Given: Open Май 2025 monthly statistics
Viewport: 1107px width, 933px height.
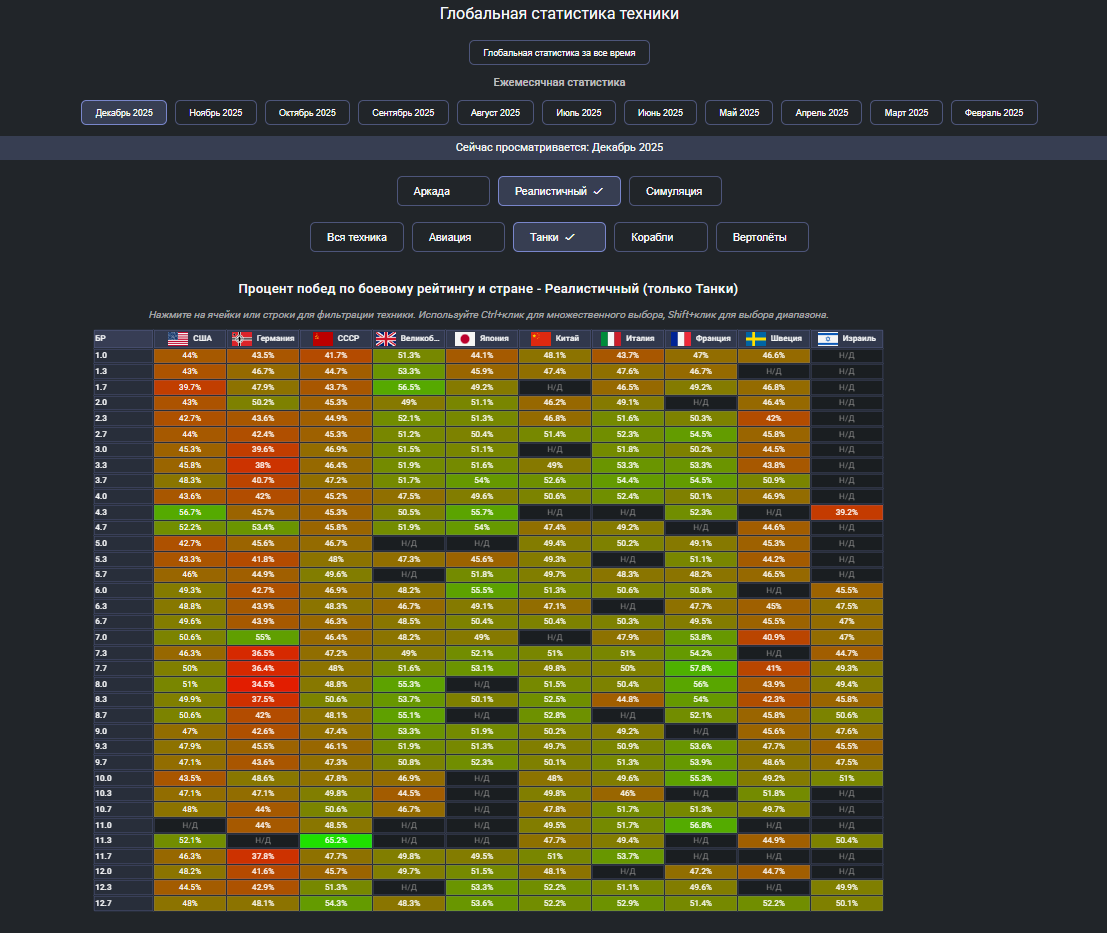Looking at the screenshot, I should [739, 113].
